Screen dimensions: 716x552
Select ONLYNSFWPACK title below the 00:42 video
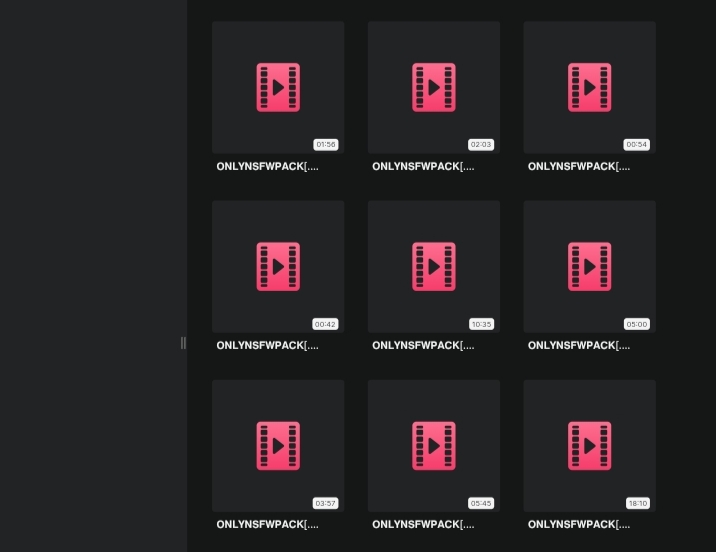click(268, 346)
